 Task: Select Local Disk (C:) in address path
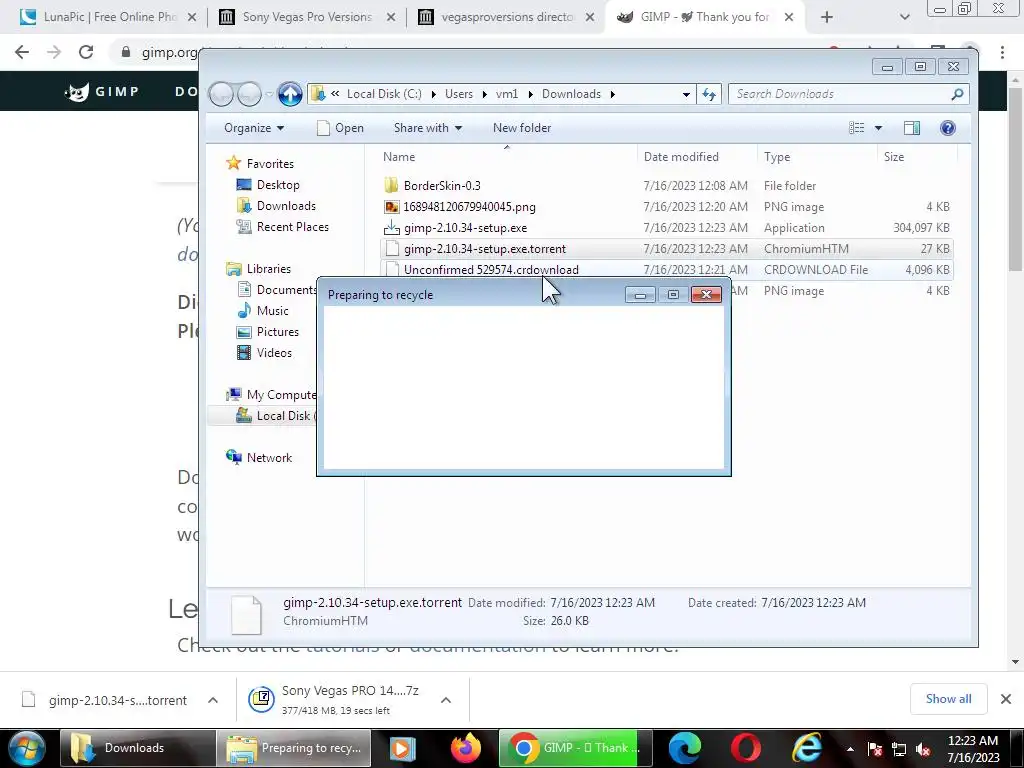384,94
